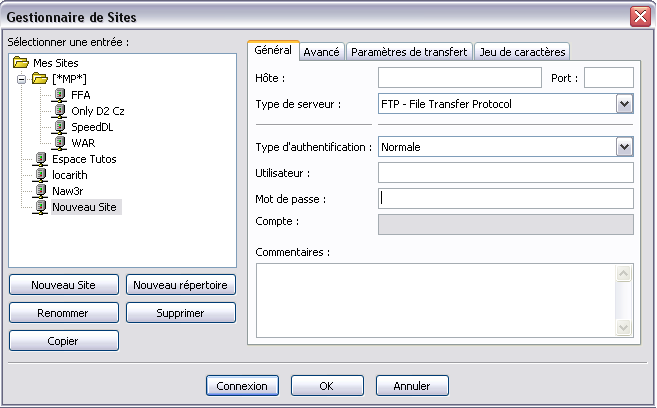Screen dimensions: 657x408
Task: Collapse the [*MP*] folder tree node
Action: tap(21, 79)
